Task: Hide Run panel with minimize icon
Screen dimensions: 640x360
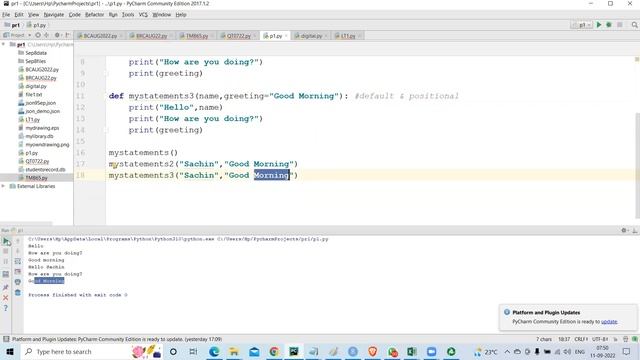Action: pyautogui.click(x=635, y=230)
